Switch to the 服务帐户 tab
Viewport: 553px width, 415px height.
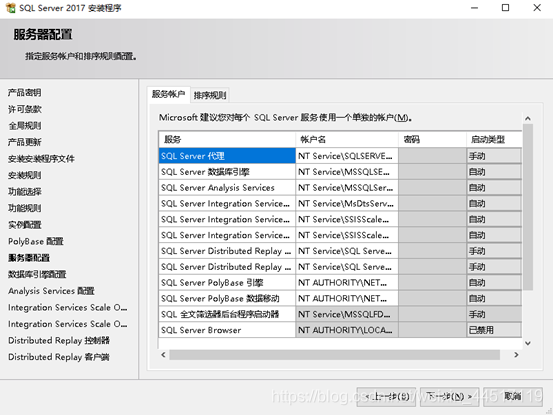pos(169,94)
